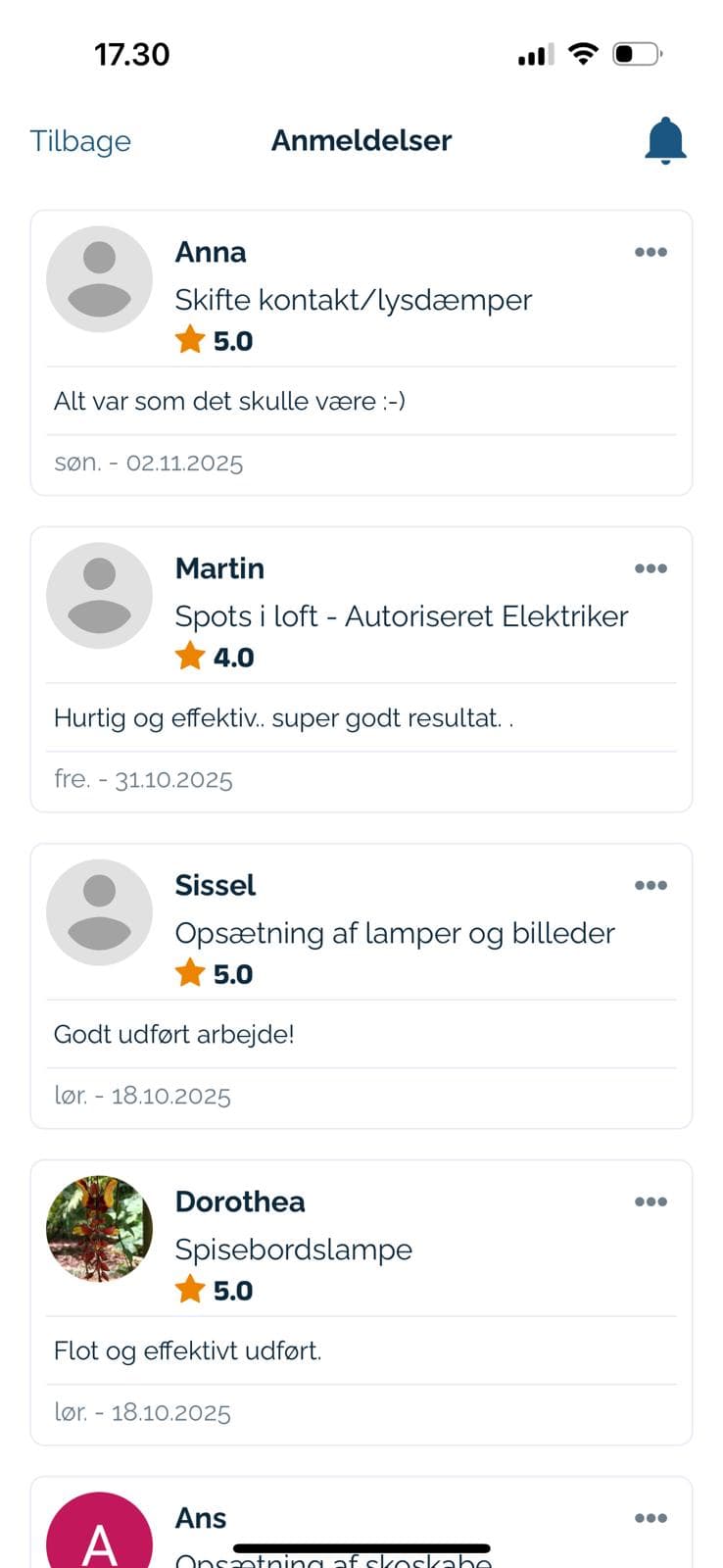Image resolution: width=723 pixels, height=1568 pixels.
Task: Open Dorothea's flower profile photo
Action: point(99,1229)
